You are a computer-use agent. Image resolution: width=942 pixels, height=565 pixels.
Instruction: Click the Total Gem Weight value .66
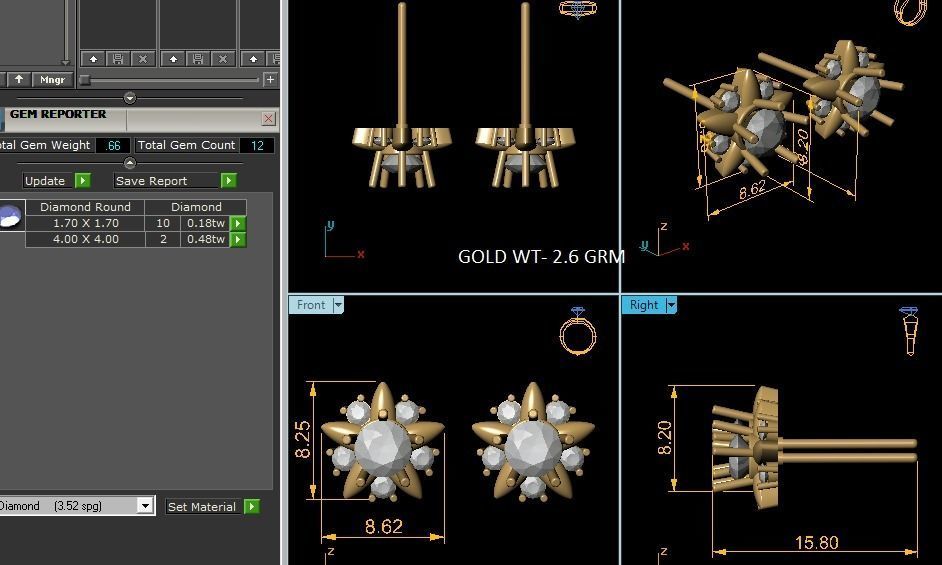tap(113, 145)
